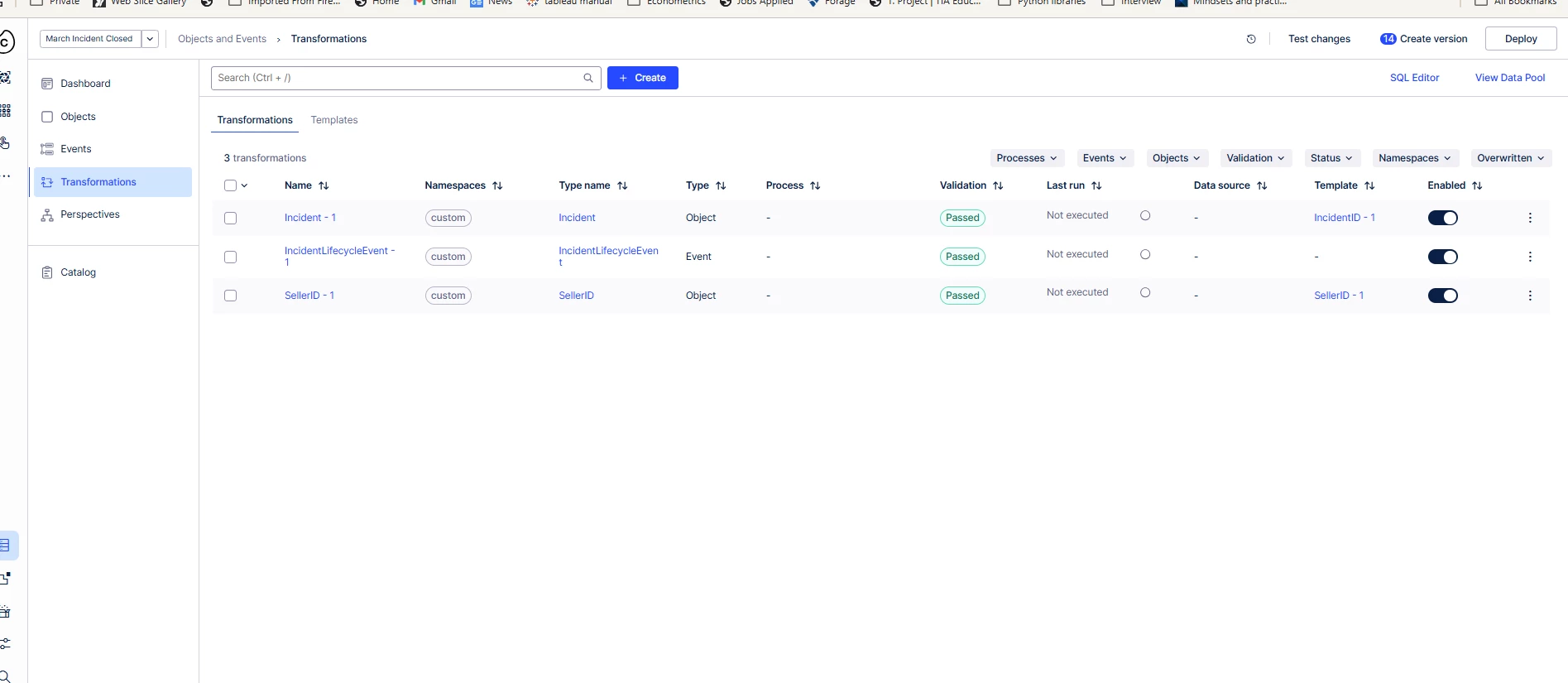Sort table by Last run column arrows
Screen dimensions: 1568x683
[x=1096, y=185]
